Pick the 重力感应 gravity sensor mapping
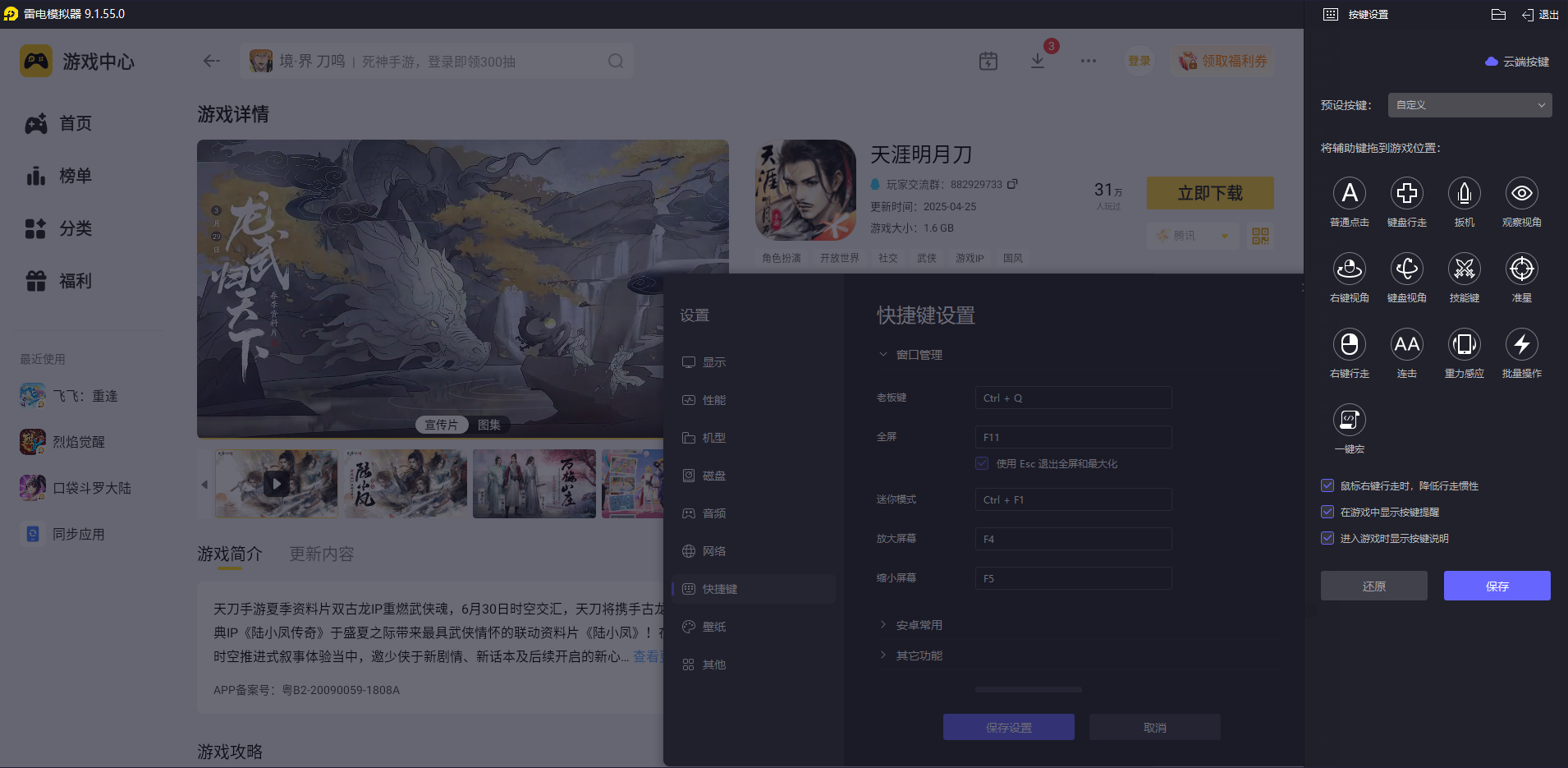 (1465, 346)
